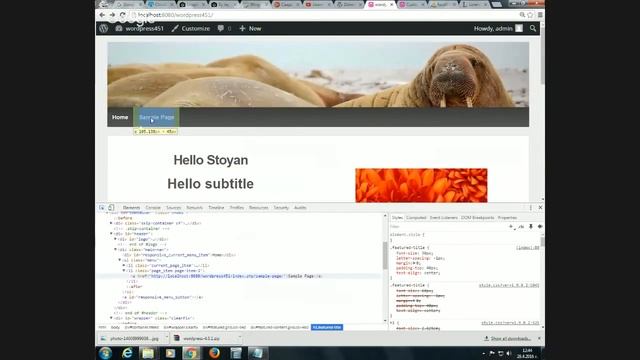Switch to the Sources DevTools tab
The width and height of the screenshot is (640, 360).
coord(173,208)
